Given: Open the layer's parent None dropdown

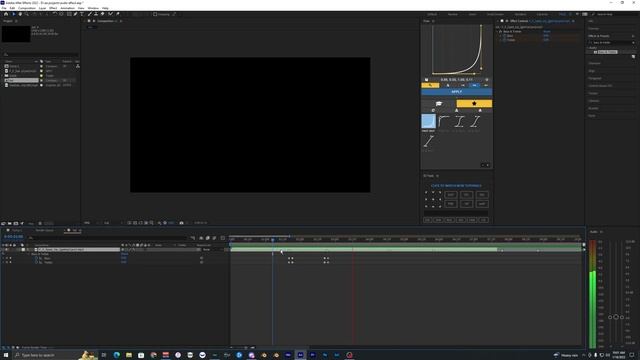Looking at the screenshot, I should 212,249.
